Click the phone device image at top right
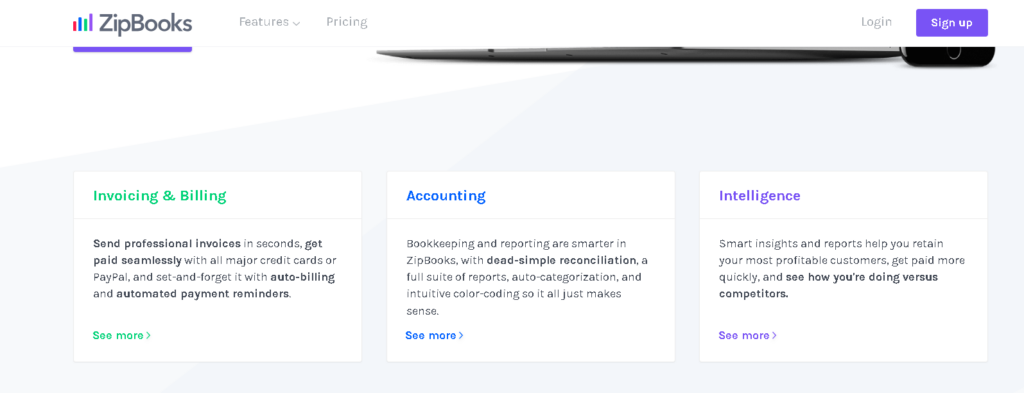The image size is (1024, 393). 947,56
